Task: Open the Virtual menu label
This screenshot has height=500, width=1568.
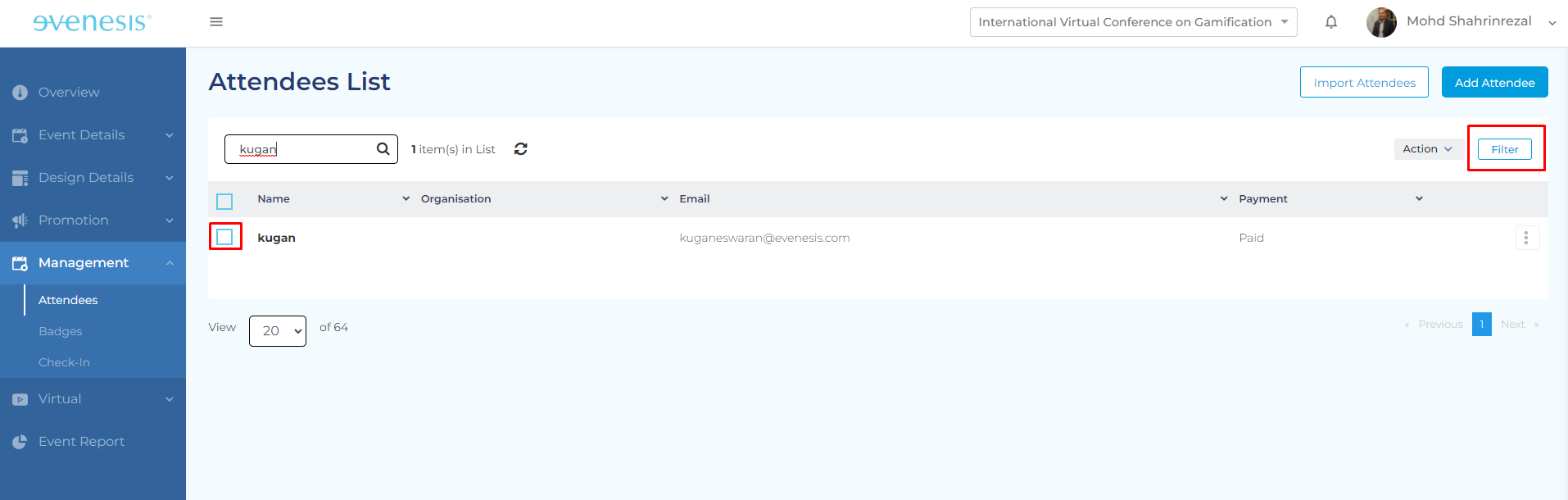Action: pyautogui.click(x=60, y=399)
